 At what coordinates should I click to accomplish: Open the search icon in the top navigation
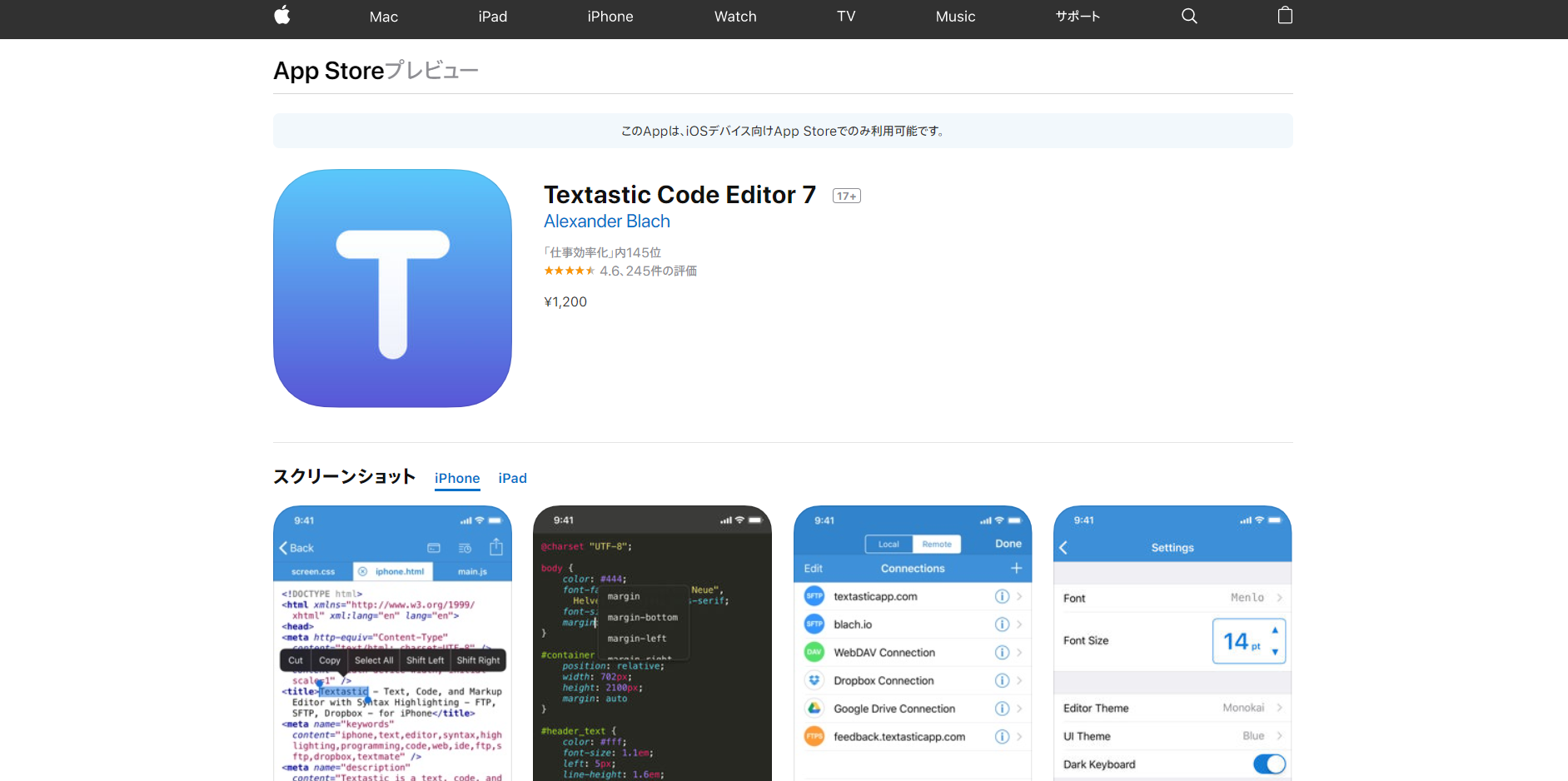pos(1188,16)
